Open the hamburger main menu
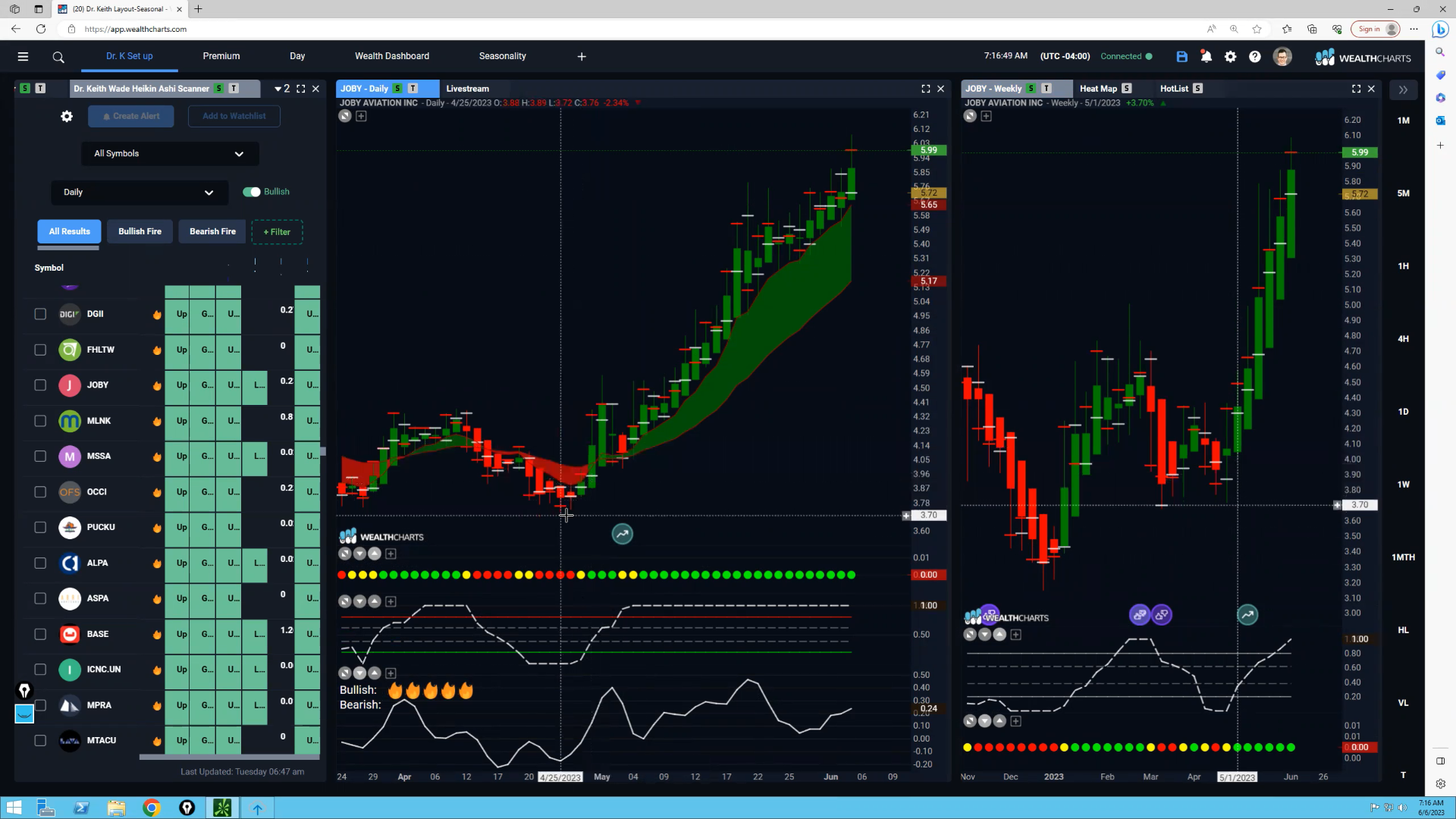Screen dimensions: 1456x819 [23, 57]
